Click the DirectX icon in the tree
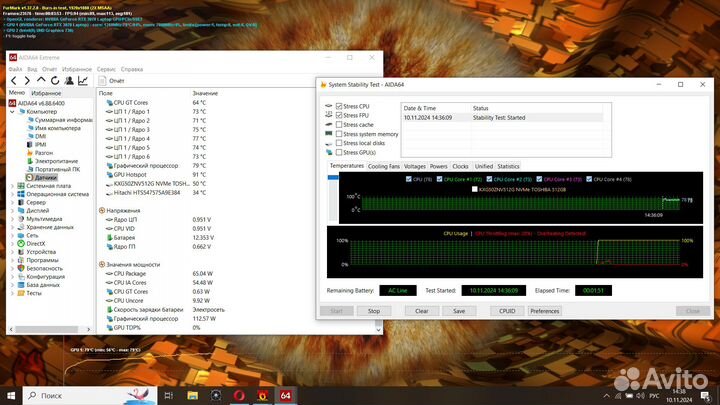Screen dimensions: 720x405 [x=21, y=244]
